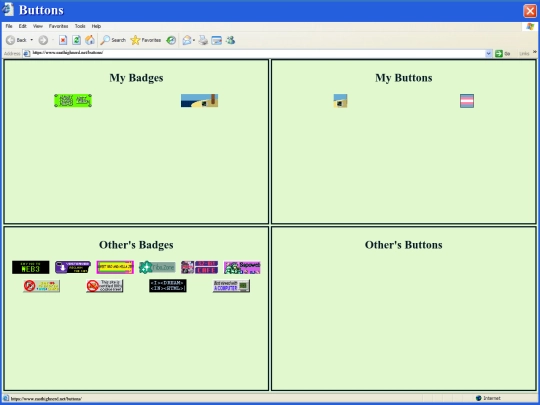Click the My Buttons heading
This screenshot has height=405, width=540.
click(404, 78)
